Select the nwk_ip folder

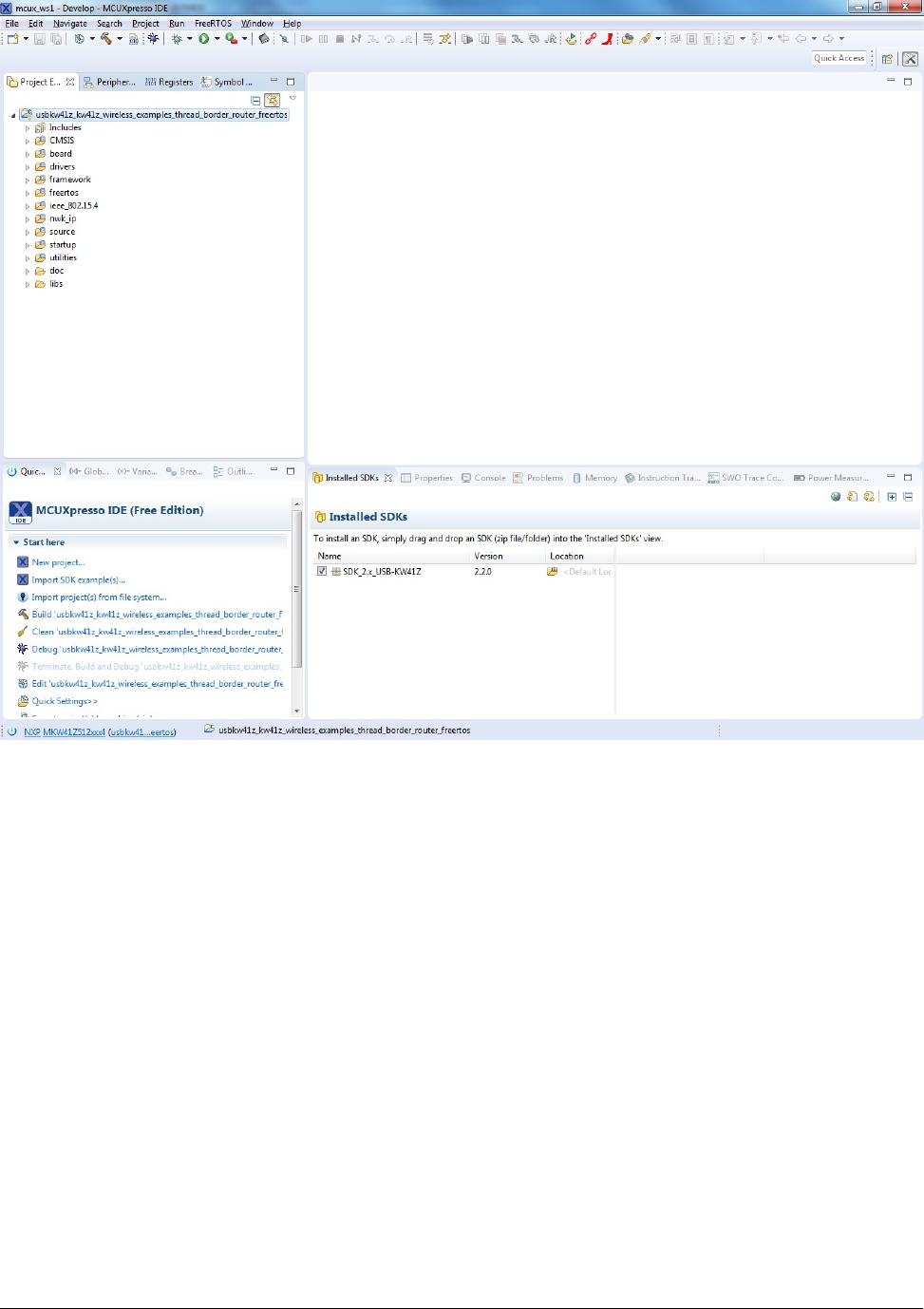pyautogui.click(x=63, y=218)
